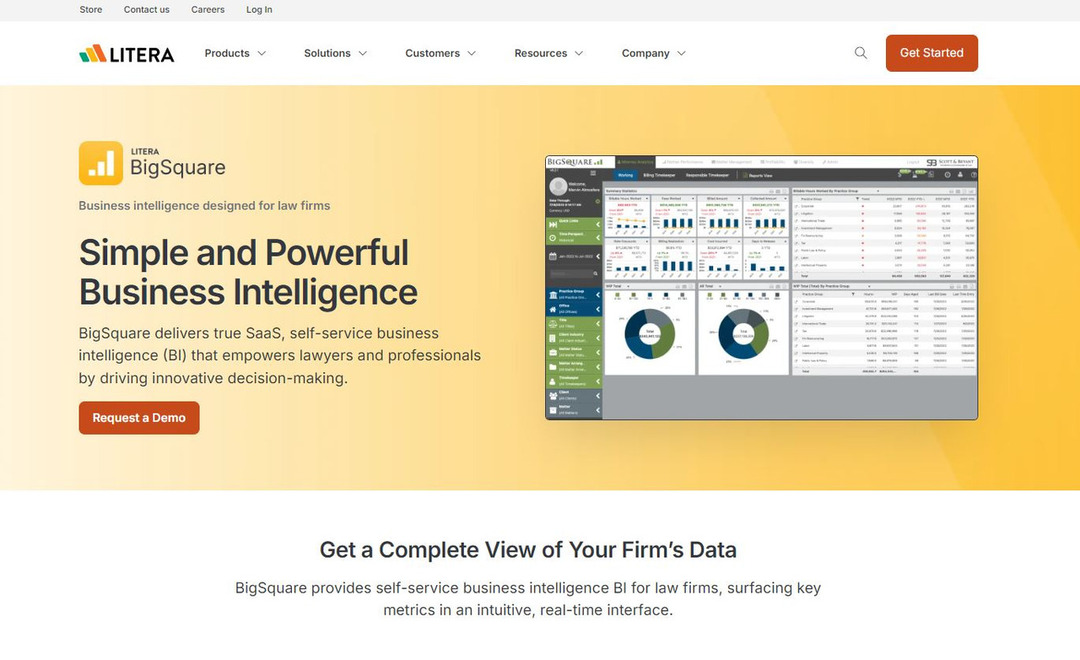
Task: Click the Log In link
Action: pyautogui.click(x=259, y=10)
